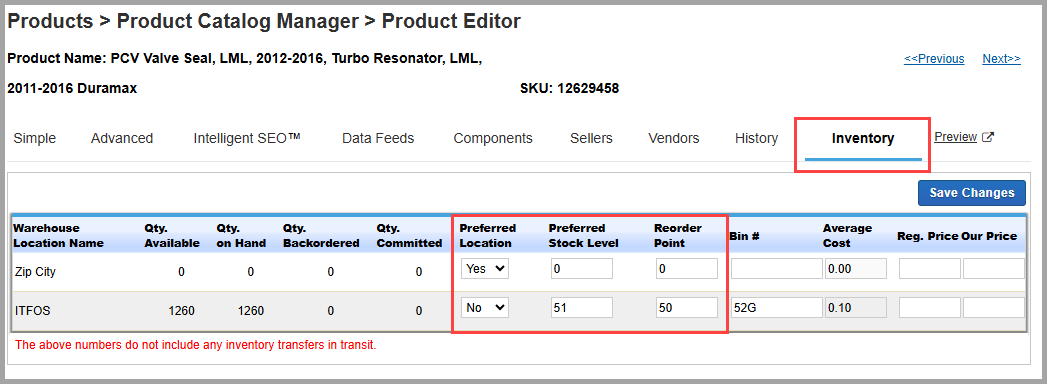Focus the empty Bin # field for Zip City
The image size is (1047, 384).
click(777, 268)
